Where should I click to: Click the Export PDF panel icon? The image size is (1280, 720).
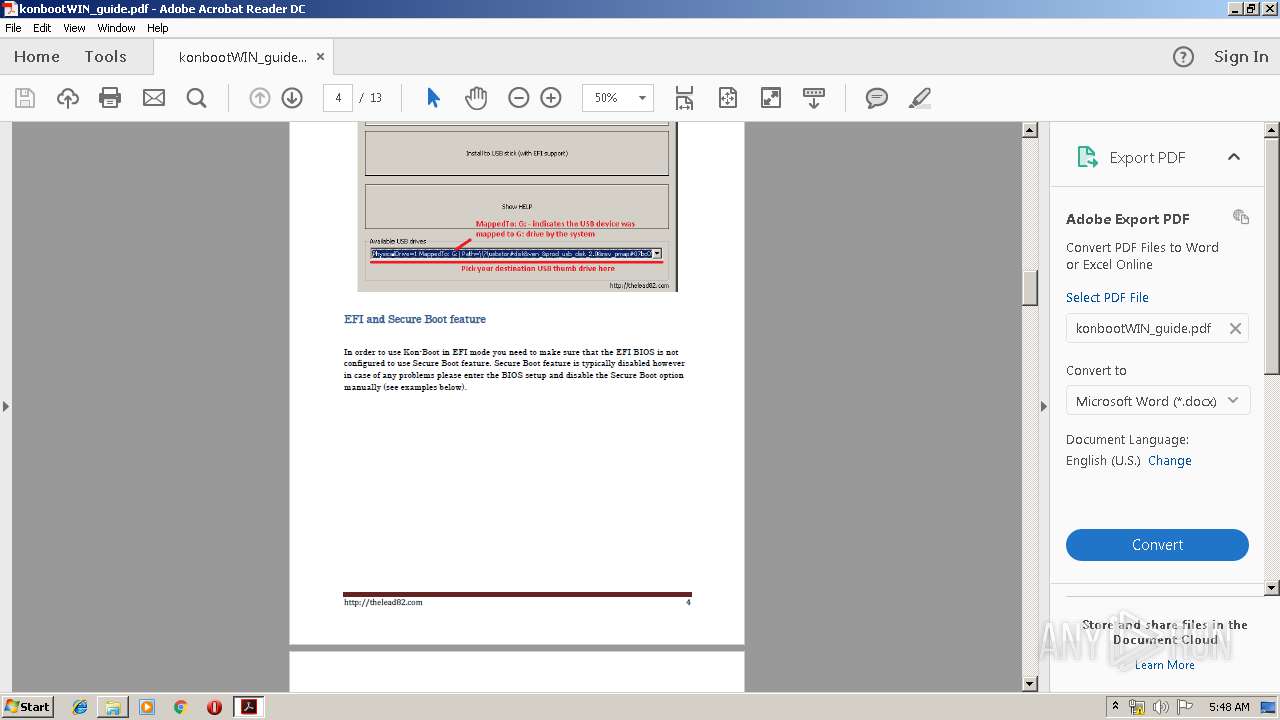(x=1087, y=157)
